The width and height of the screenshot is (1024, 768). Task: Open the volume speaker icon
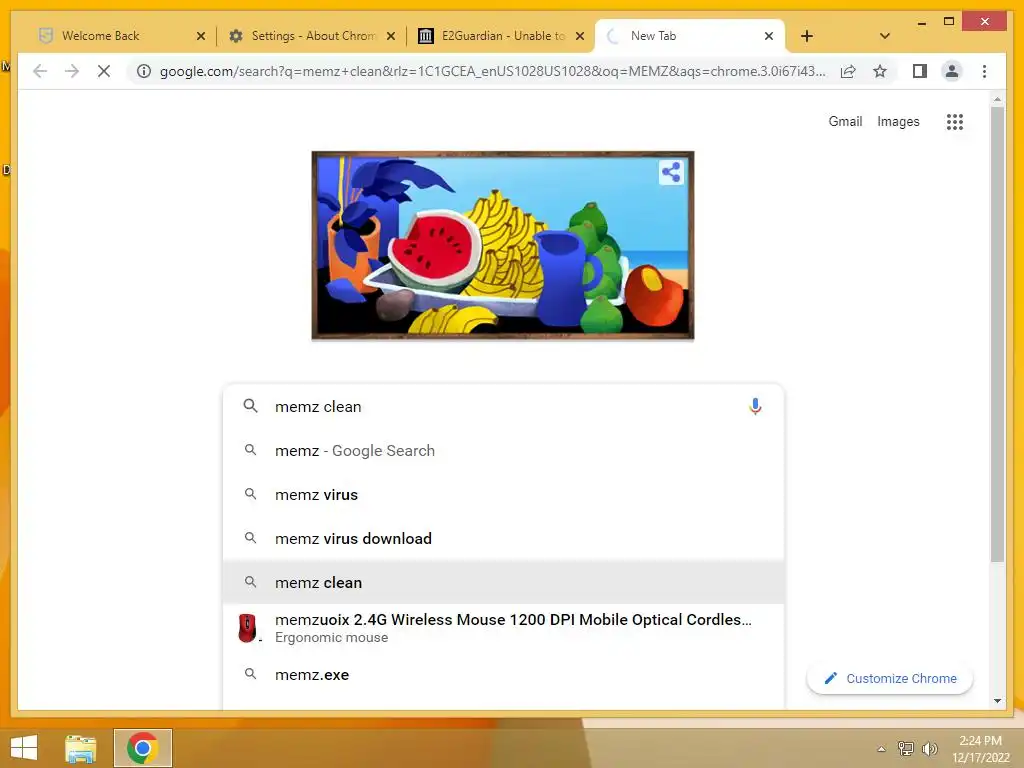929,748
